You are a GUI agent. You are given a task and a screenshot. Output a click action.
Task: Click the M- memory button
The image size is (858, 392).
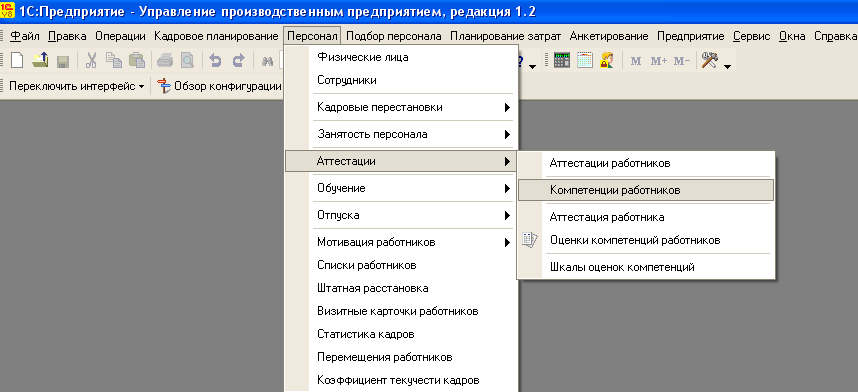click(x=682, y=61)
